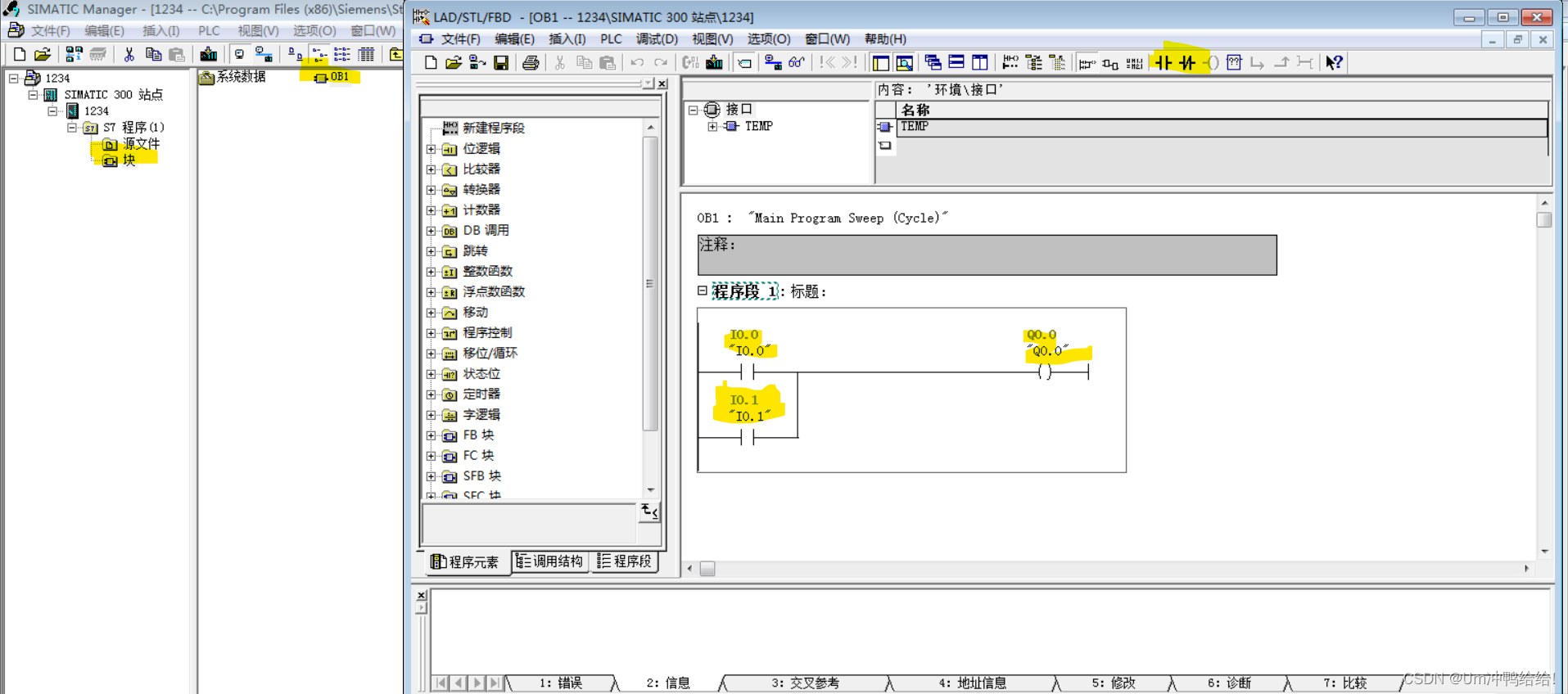Screen dimensions: 1568x694
Task: Select Large Icons view in SIMATIC Manager
Action: coord(296,55)
